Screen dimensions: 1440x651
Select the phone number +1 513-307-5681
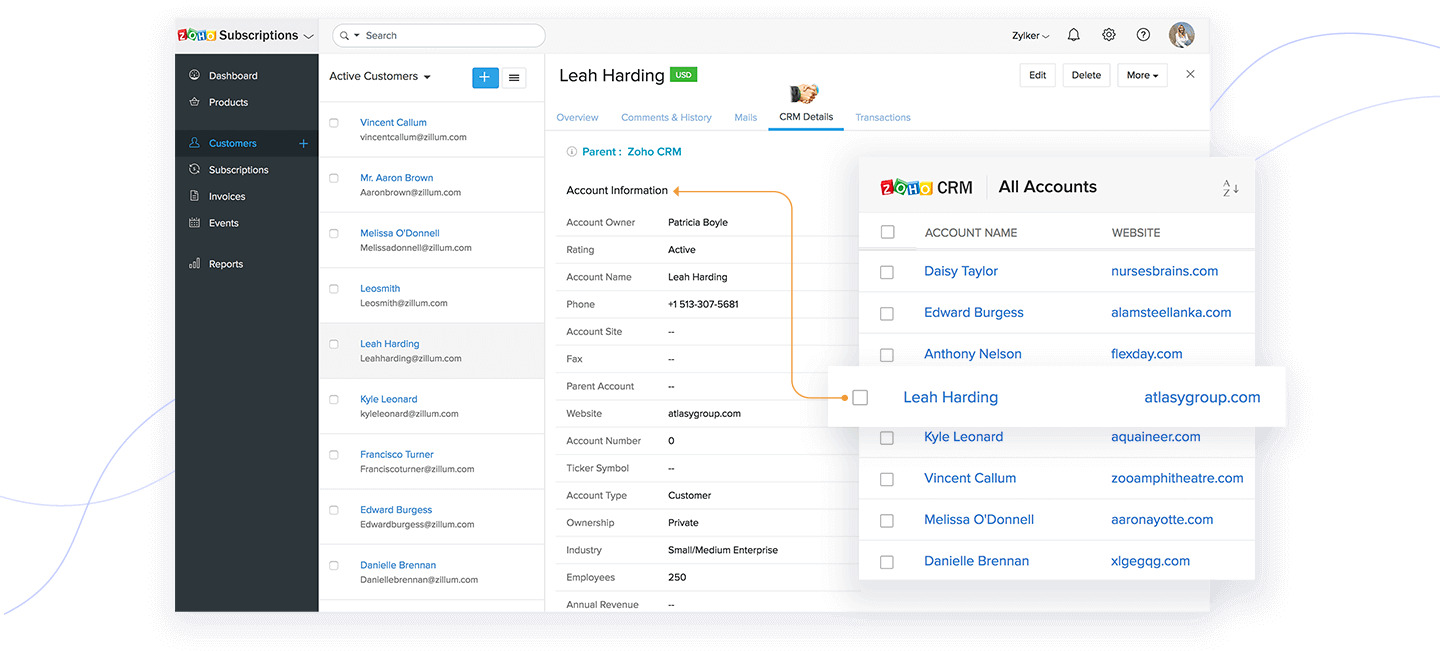[x=703, y=304]
